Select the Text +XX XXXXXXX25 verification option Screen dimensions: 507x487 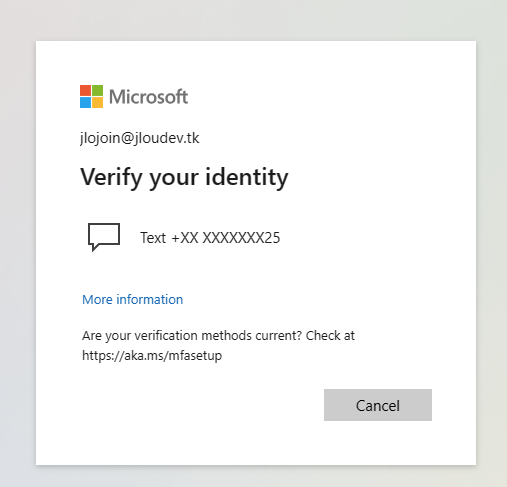point(184,238)
